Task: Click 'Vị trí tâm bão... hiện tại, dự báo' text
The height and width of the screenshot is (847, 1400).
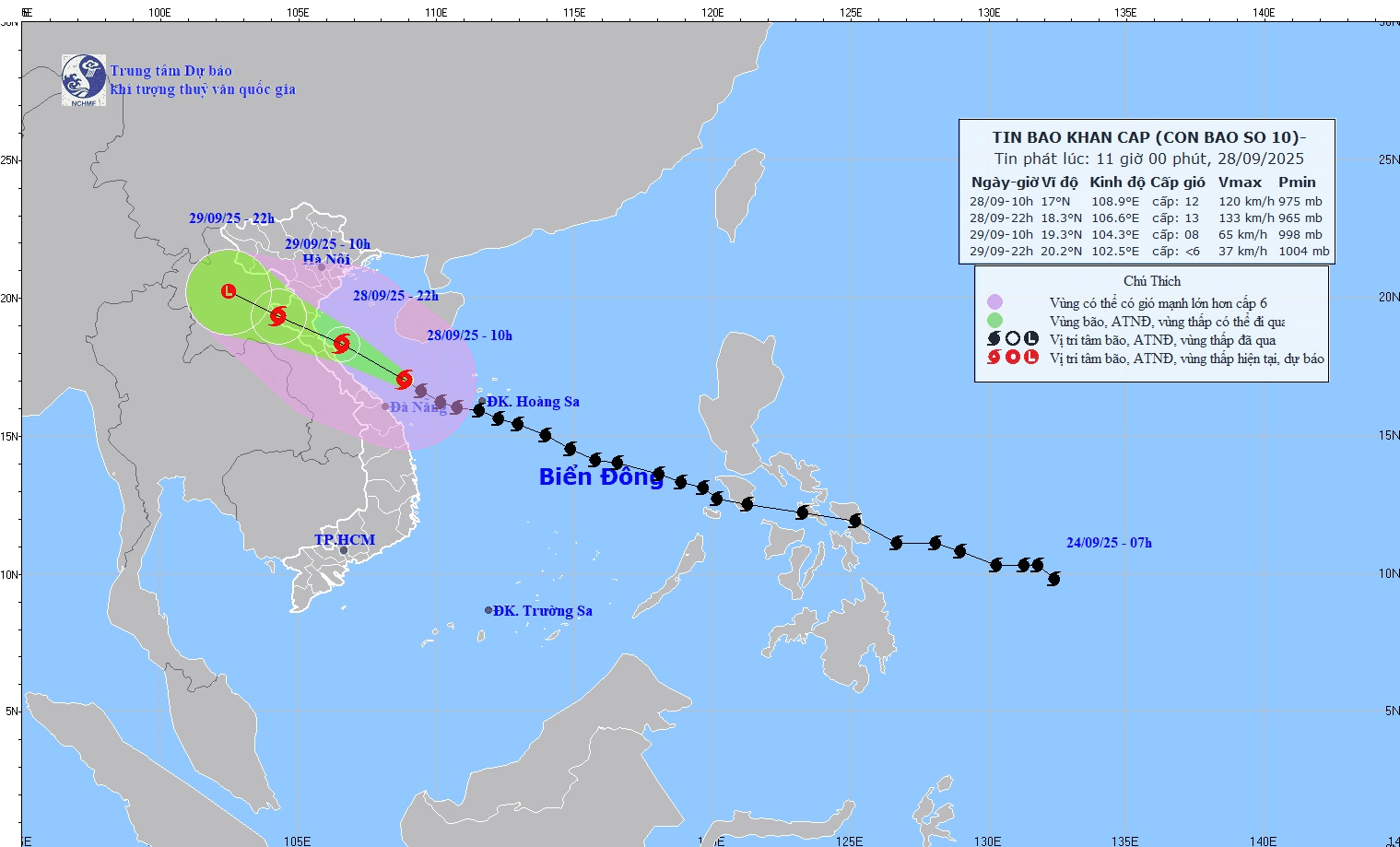Action: [x=1187, y=359]
